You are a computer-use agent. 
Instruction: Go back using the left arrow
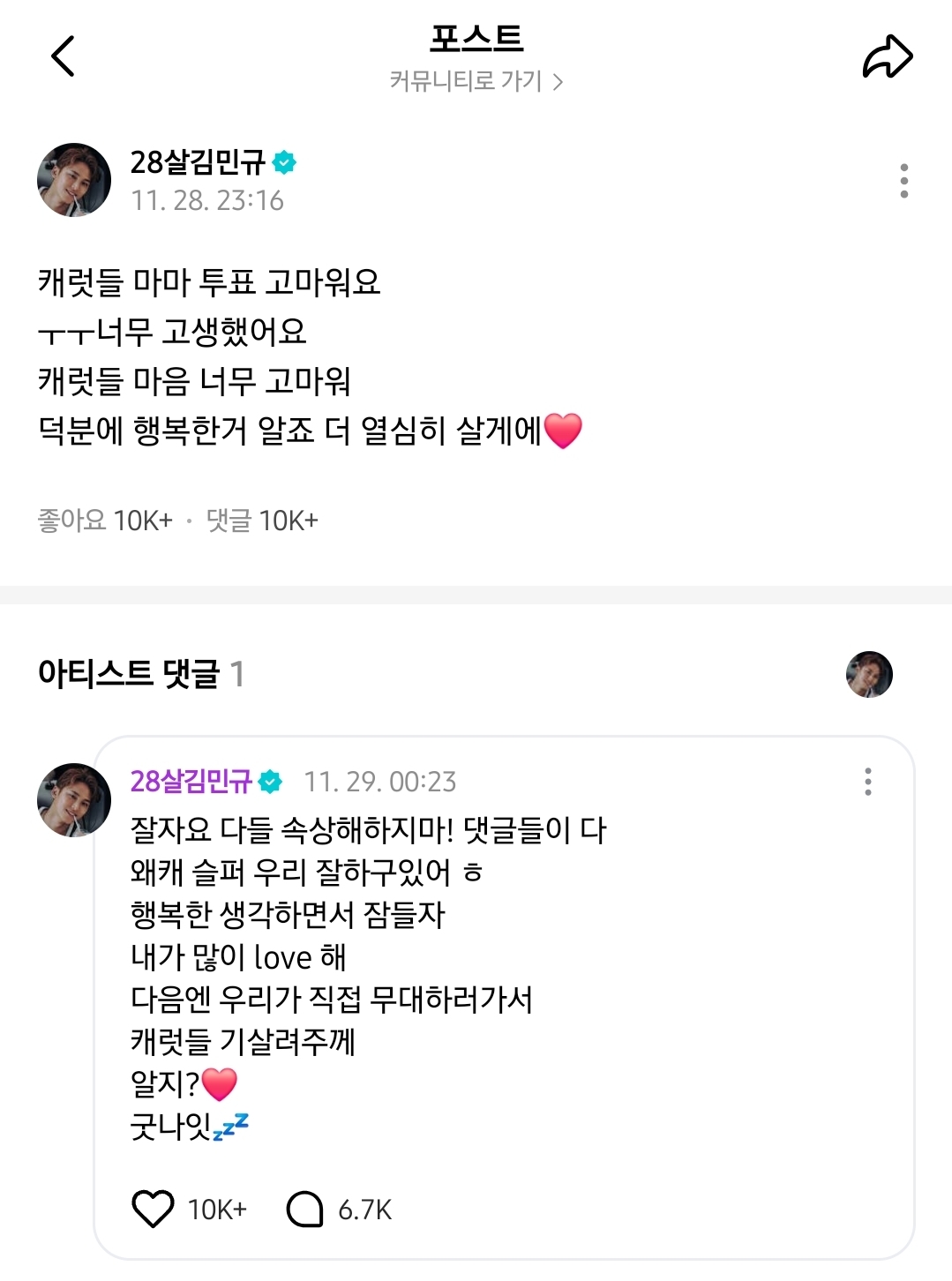click(x=64, y=57)
